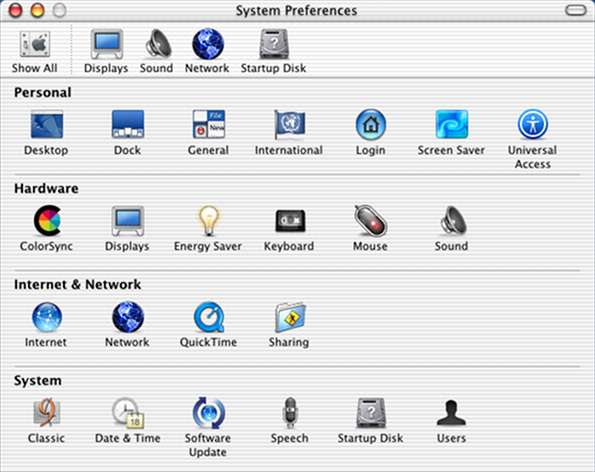Image resolution: width=595 pixels, height=472 pixels.
Task: Close System Preferences with the red button
Action: point(16,10)
